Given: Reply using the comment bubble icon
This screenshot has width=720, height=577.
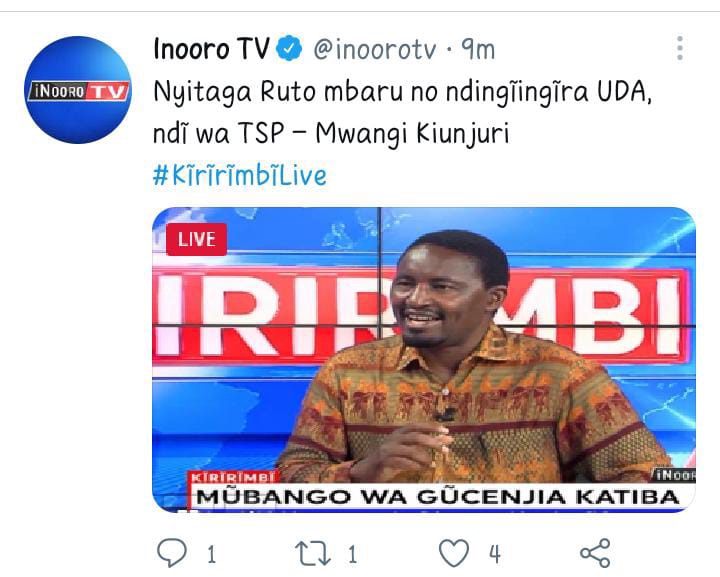Looking at the screenshot, I should pyautogui.click(x=172, y=553).
